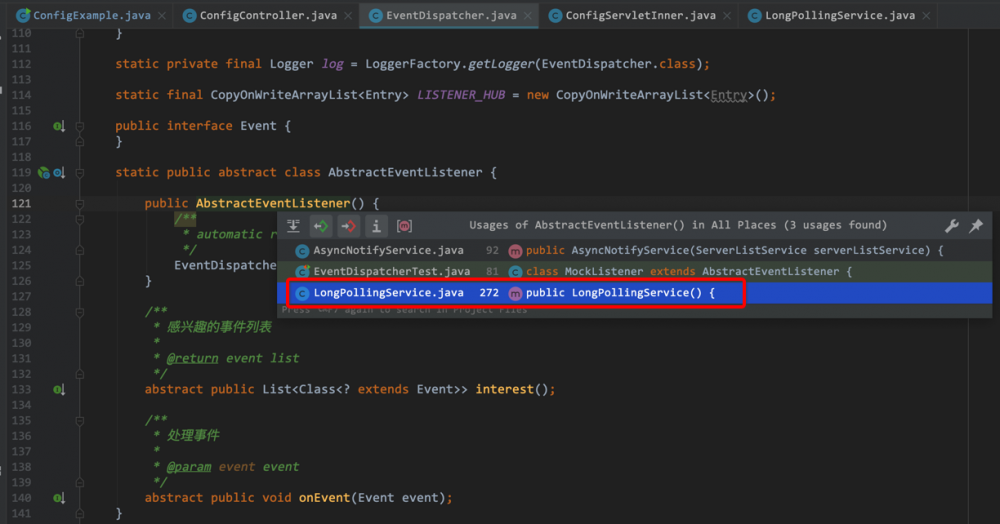
Task: Click the @param tag in the Javadoc
Action: pyautogui.click(x=189, y=467)
